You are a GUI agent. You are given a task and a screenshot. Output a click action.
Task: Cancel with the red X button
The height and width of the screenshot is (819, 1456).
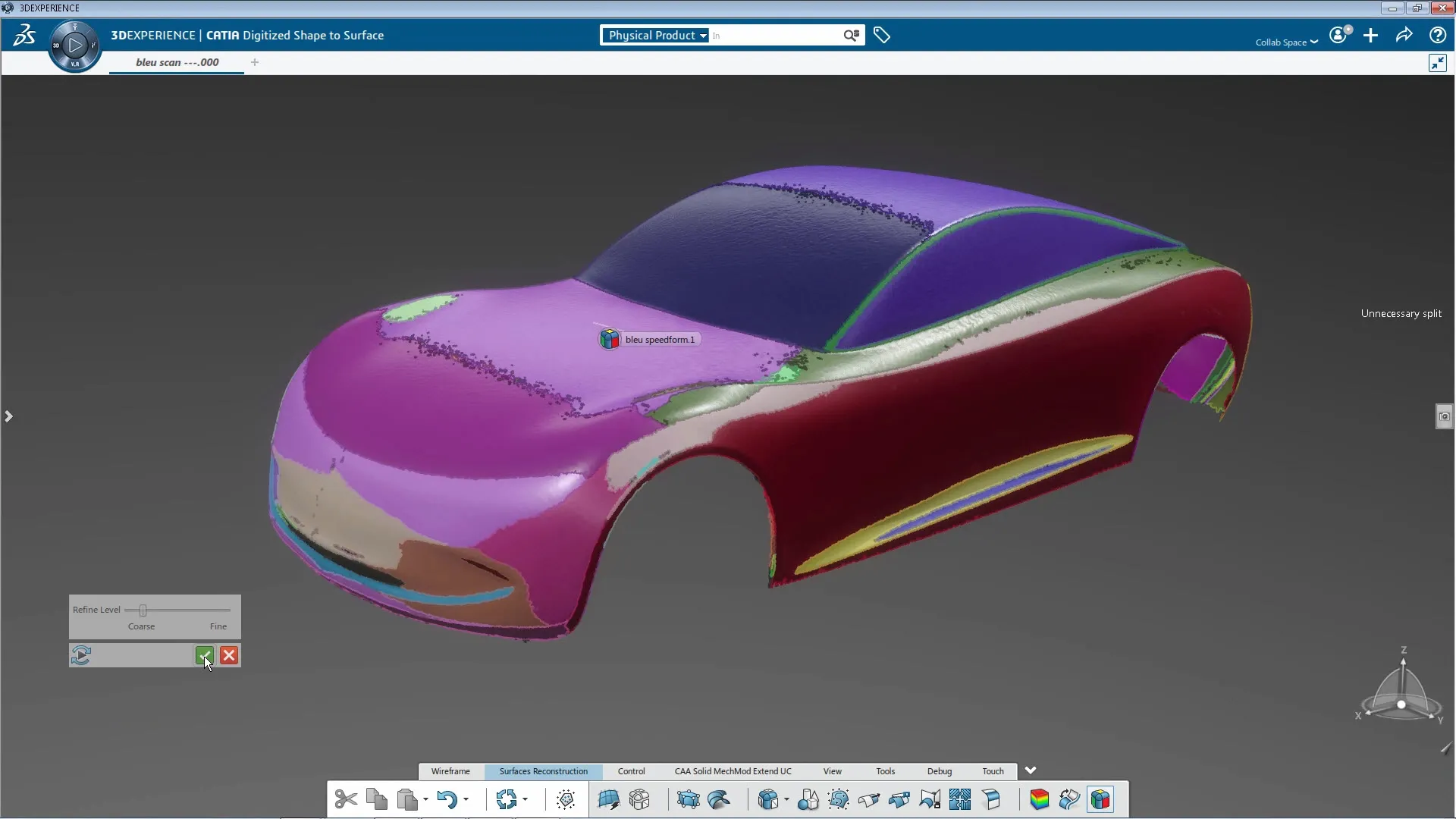click(x=228, y=655)
